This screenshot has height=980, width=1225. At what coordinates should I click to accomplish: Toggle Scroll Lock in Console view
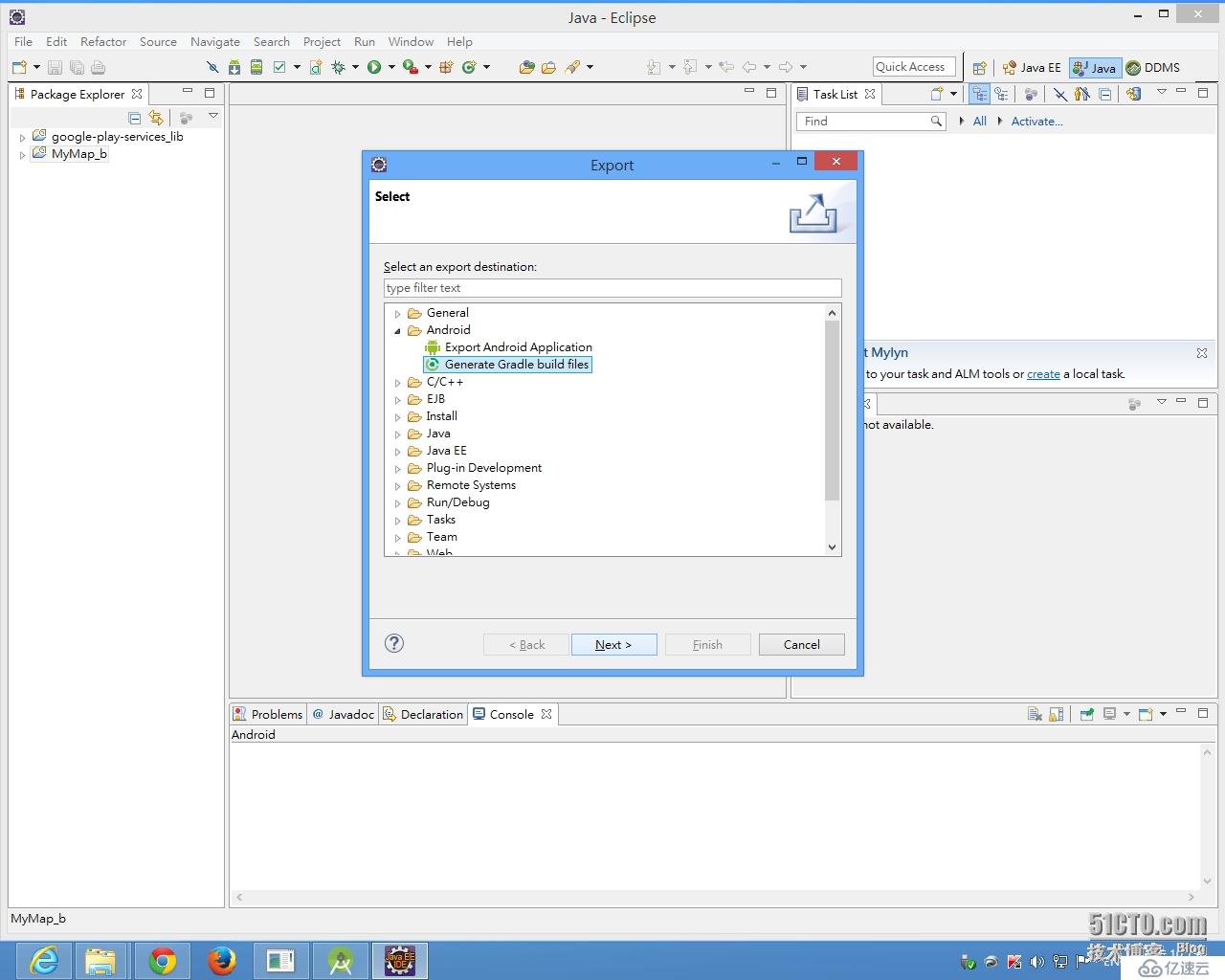[1057, 714]
